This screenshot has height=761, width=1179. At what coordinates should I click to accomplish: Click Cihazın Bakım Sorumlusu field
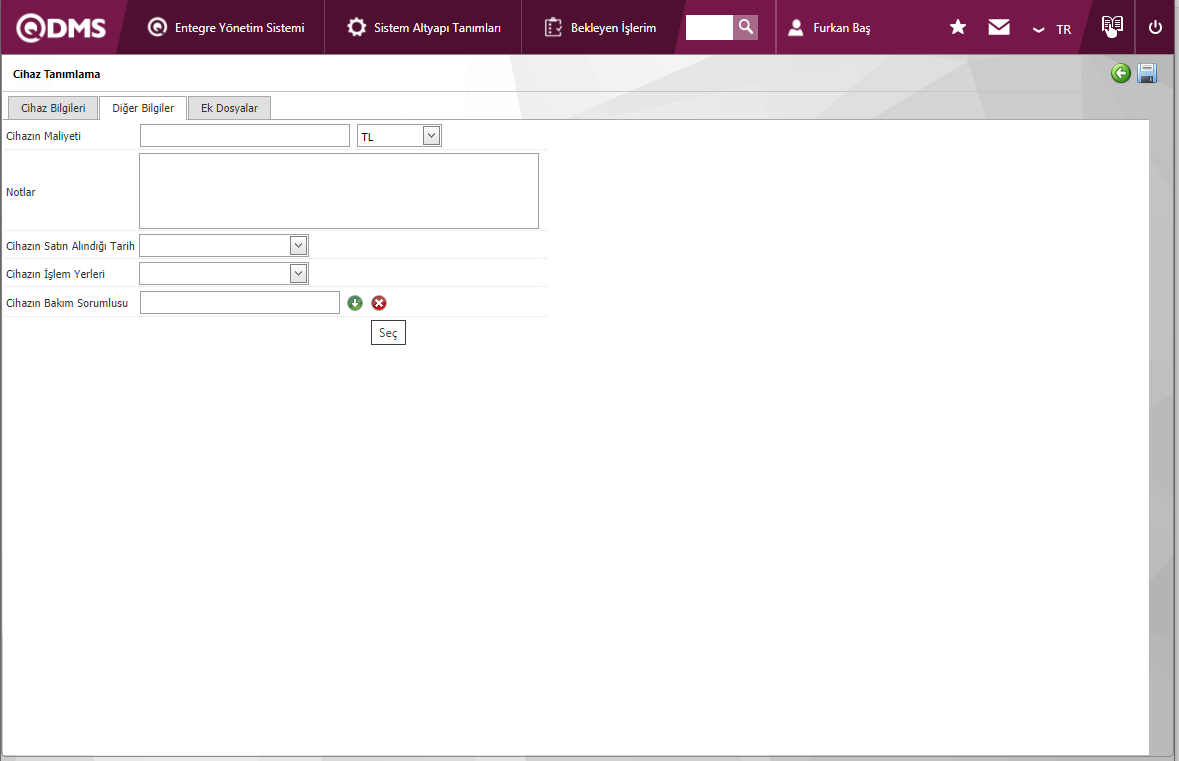pyautogui.click(x=240, y=302)
